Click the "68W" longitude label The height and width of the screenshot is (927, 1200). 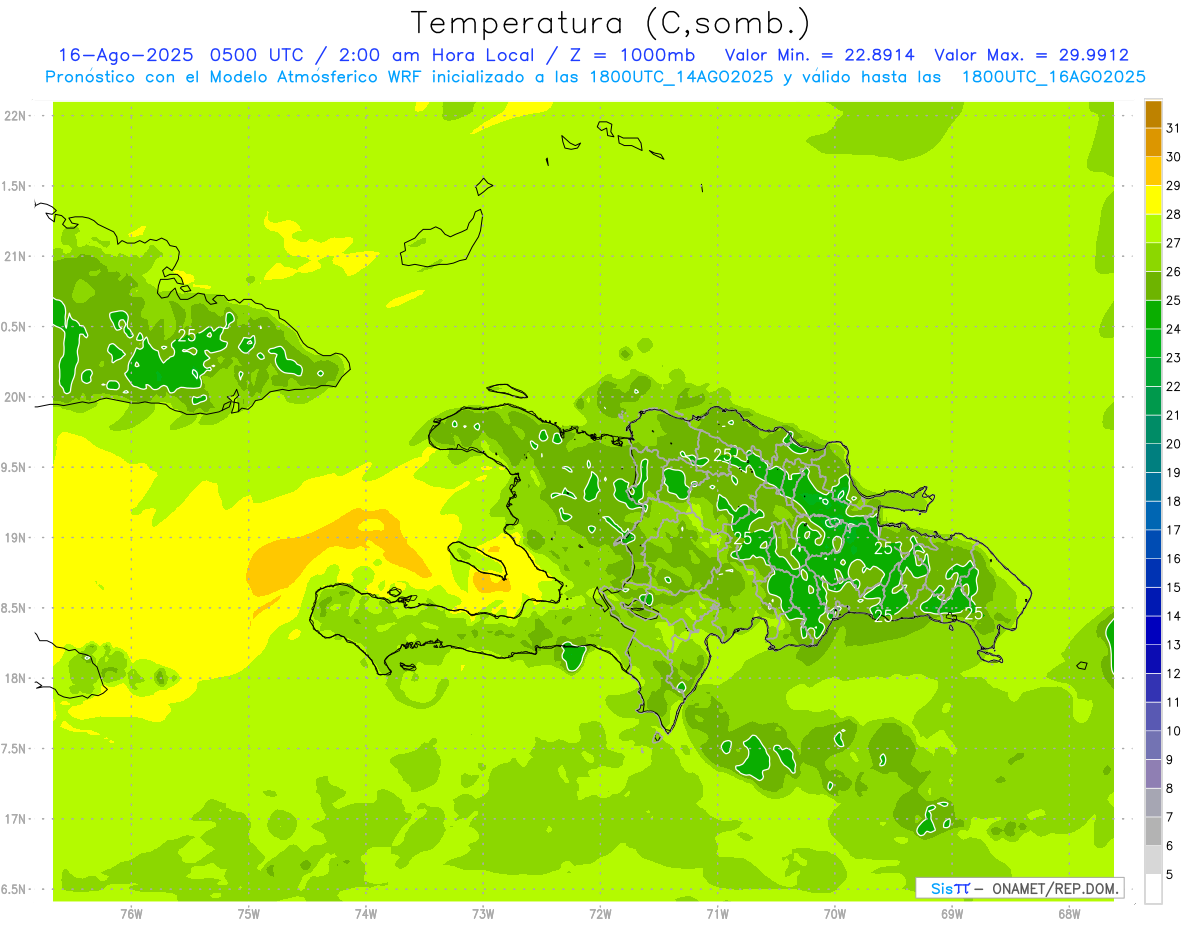click(x=1069, y=914)
